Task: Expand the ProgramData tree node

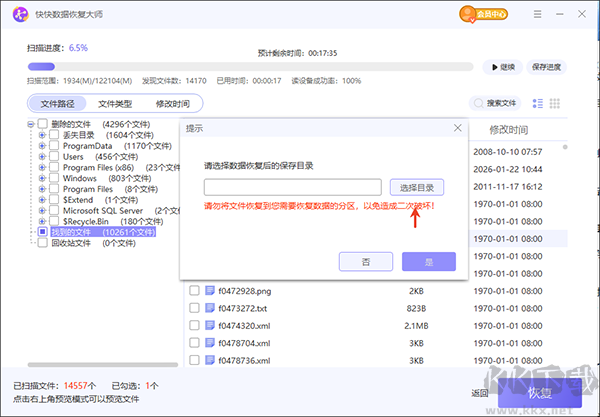Action: pyautogui.click(x=42, y=146)
